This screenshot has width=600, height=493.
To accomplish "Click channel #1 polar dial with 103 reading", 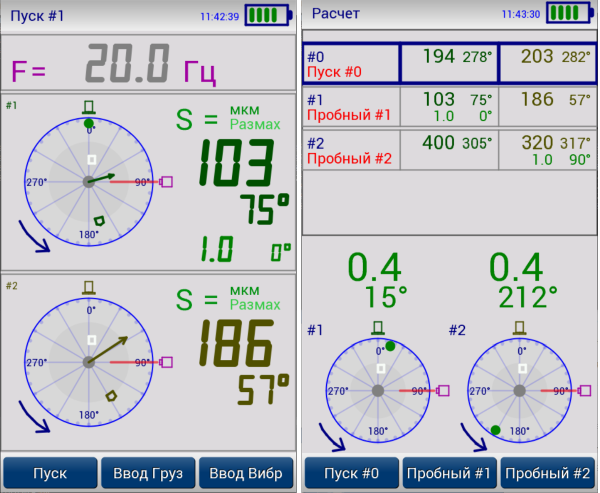I will 89,181.
